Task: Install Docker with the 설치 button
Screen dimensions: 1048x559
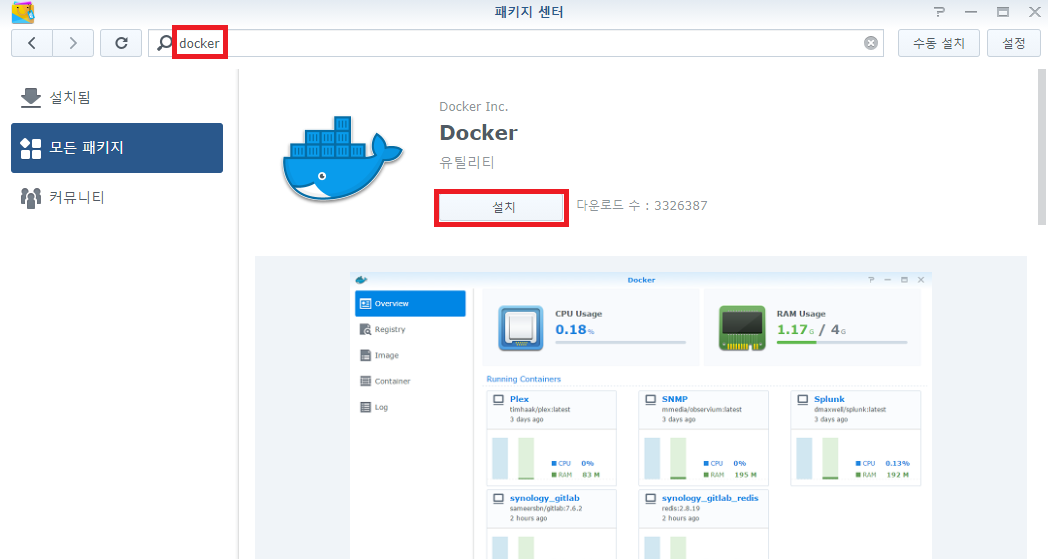Action: [x=501, y=207]
